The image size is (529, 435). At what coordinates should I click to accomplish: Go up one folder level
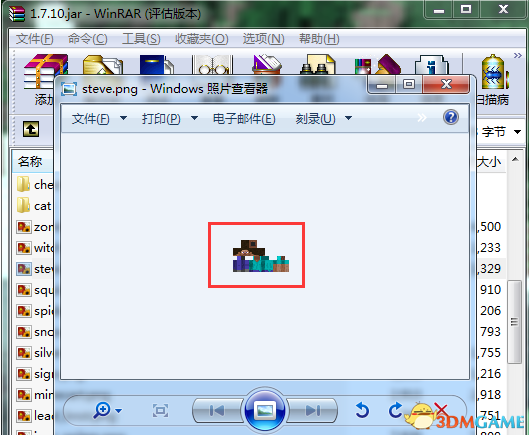[x=31, y=129]
